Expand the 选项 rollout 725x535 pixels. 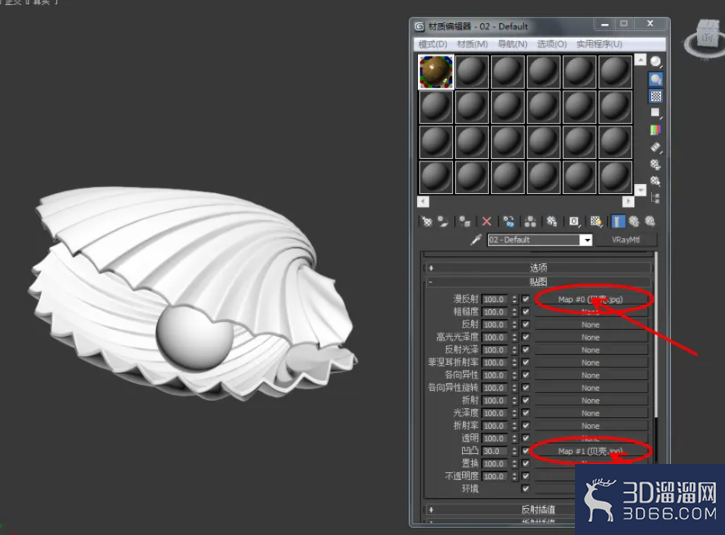pyautogui.click(x=538, y=268)
